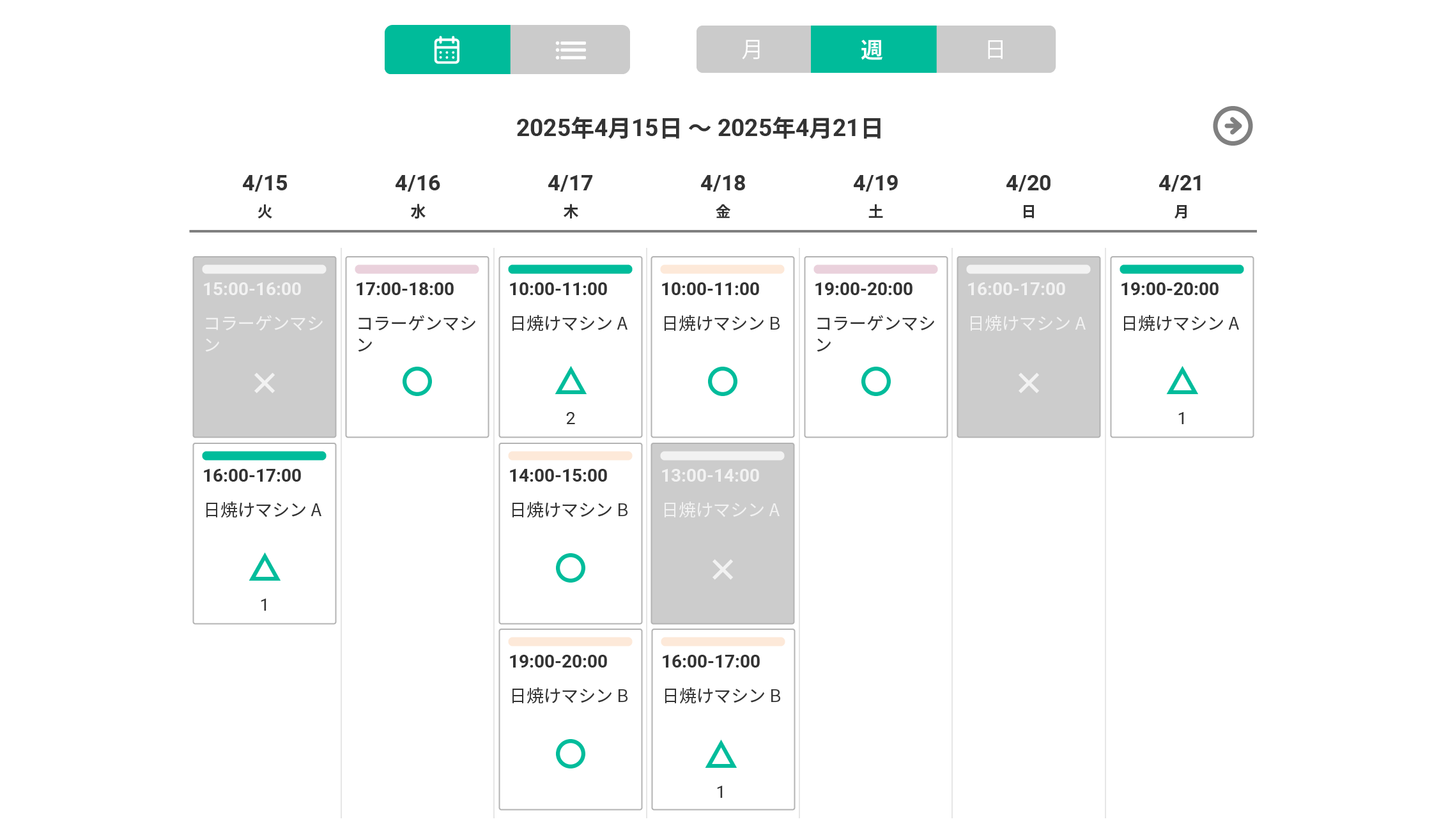This screenshot has width=1432, height=840.
Task: Click circle icon on 4/18 10:00-11:00 slot
Action: (723, 381)
